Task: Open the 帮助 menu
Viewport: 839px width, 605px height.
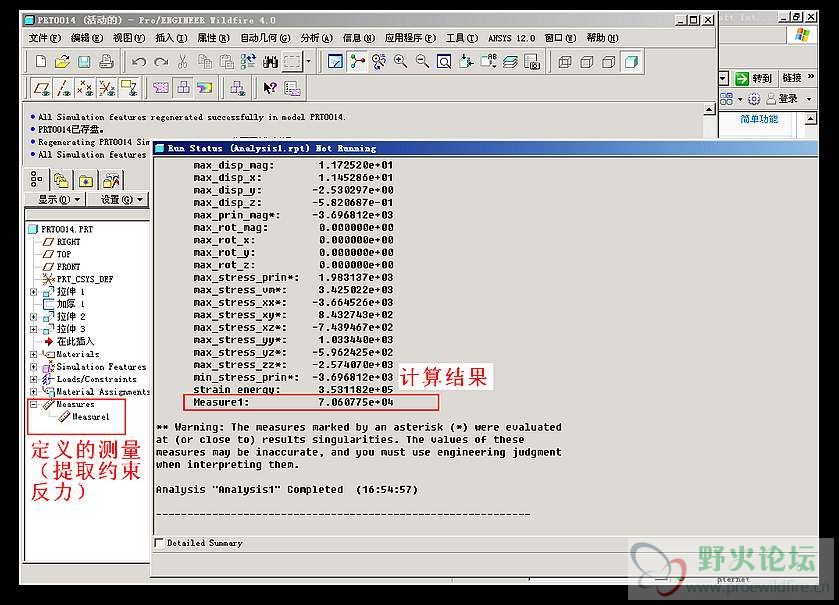Action: coord(602,38)
